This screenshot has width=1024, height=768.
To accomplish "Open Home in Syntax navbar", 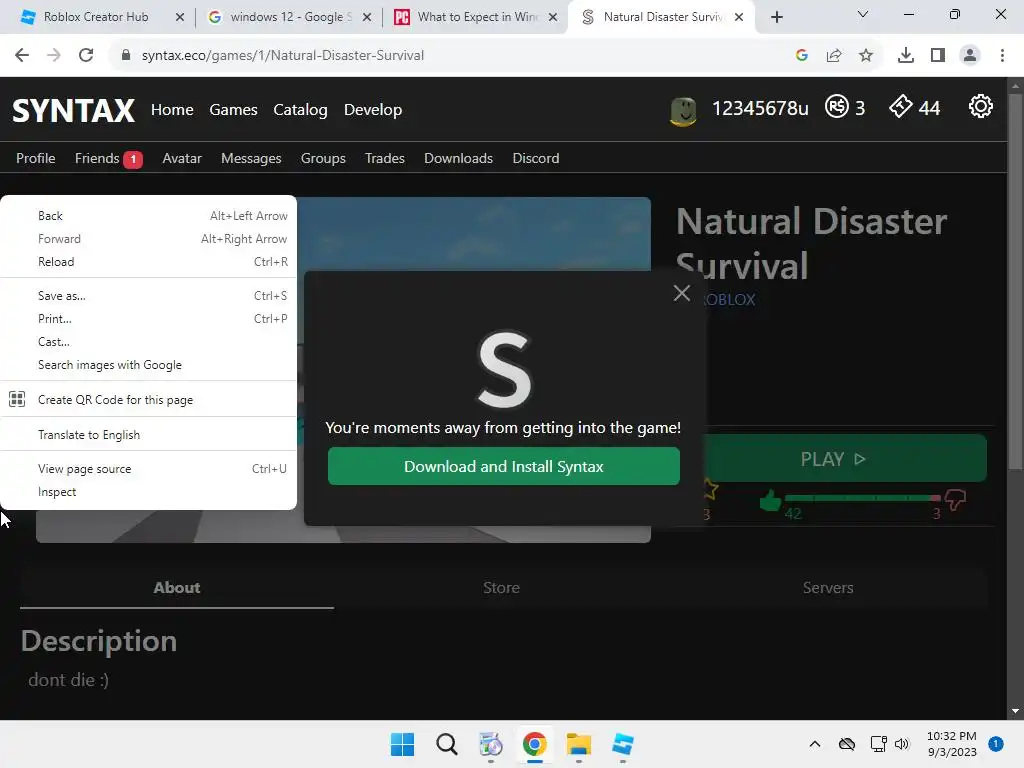I will [172, 110].
